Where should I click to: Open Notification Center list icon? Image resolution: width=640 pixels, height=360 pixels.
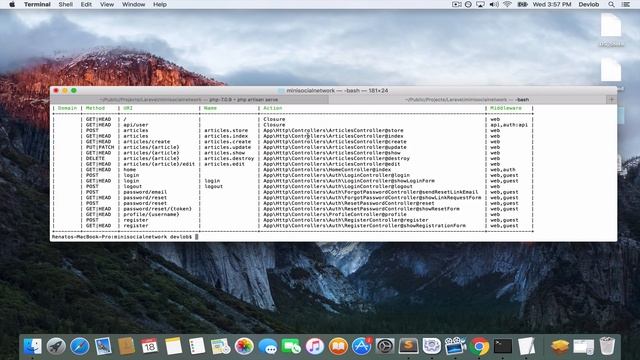click(626, 4)
